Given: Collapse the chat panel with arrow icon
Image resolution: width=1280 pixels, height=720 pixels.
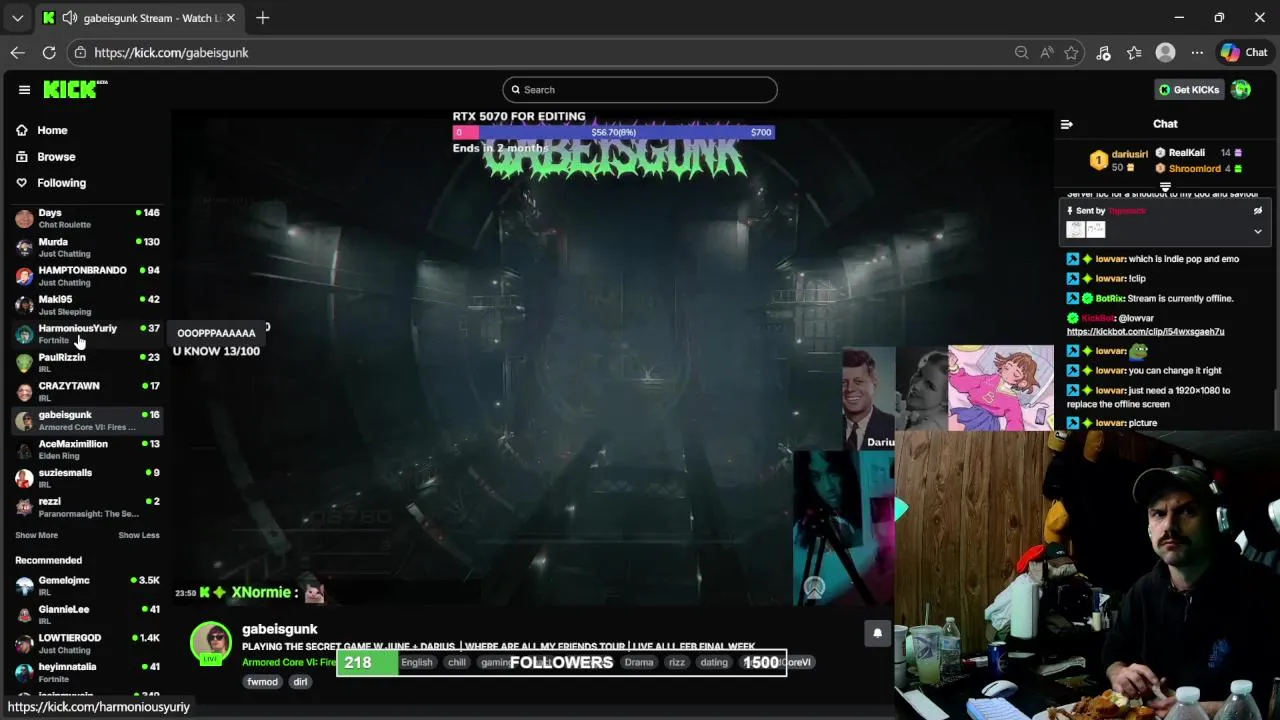Looking at the screenshot, I should coord(1067,124).
